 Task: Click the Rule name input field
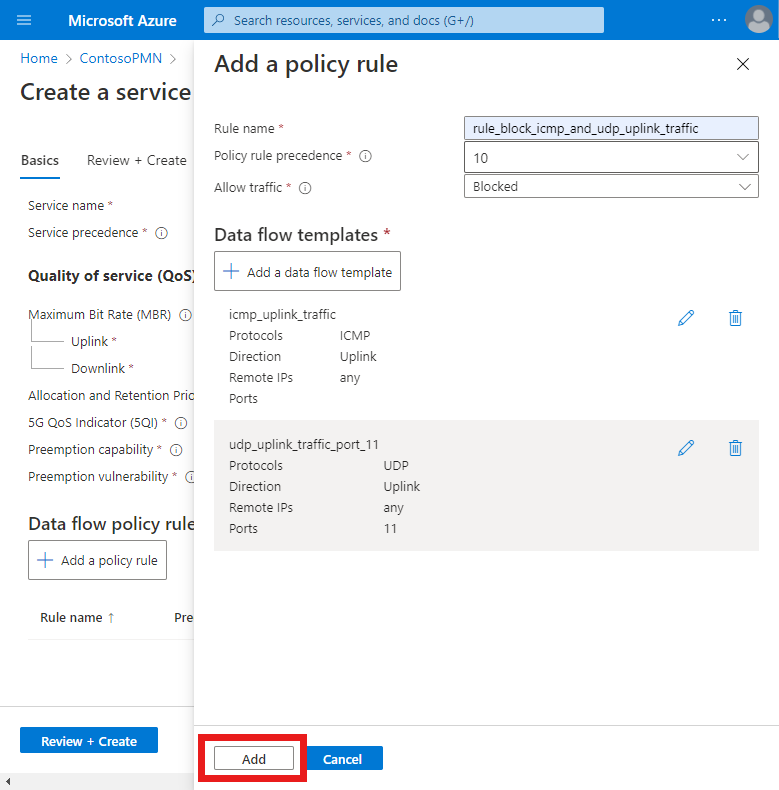click(x=611, y=128)
